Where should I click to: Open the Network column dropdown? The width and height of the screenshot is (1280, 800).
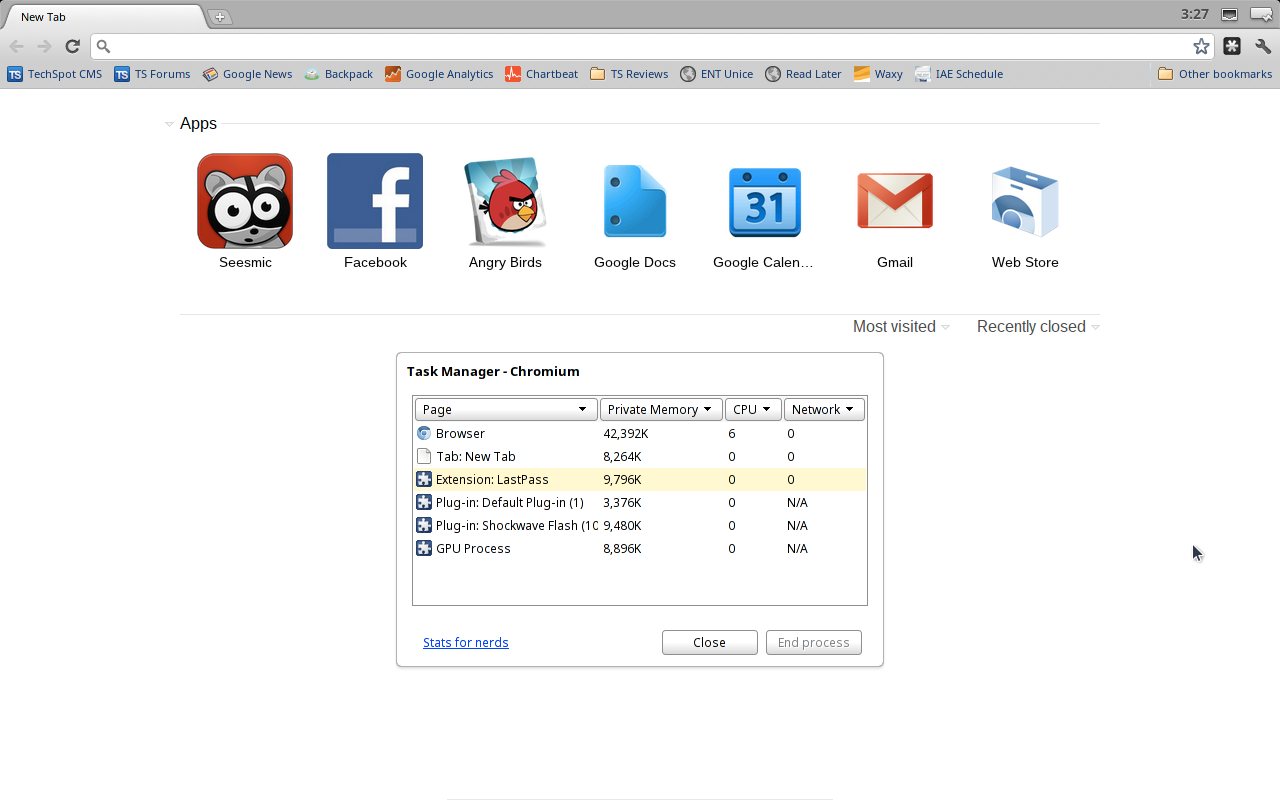pyautogui.click(x=824, y=409)
